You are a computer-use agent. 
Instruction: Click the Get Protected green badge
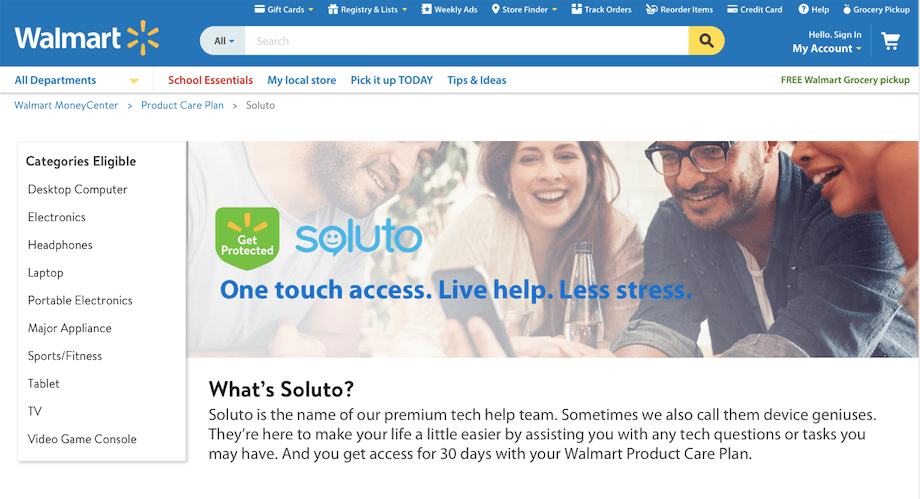[x=247, y=238]
